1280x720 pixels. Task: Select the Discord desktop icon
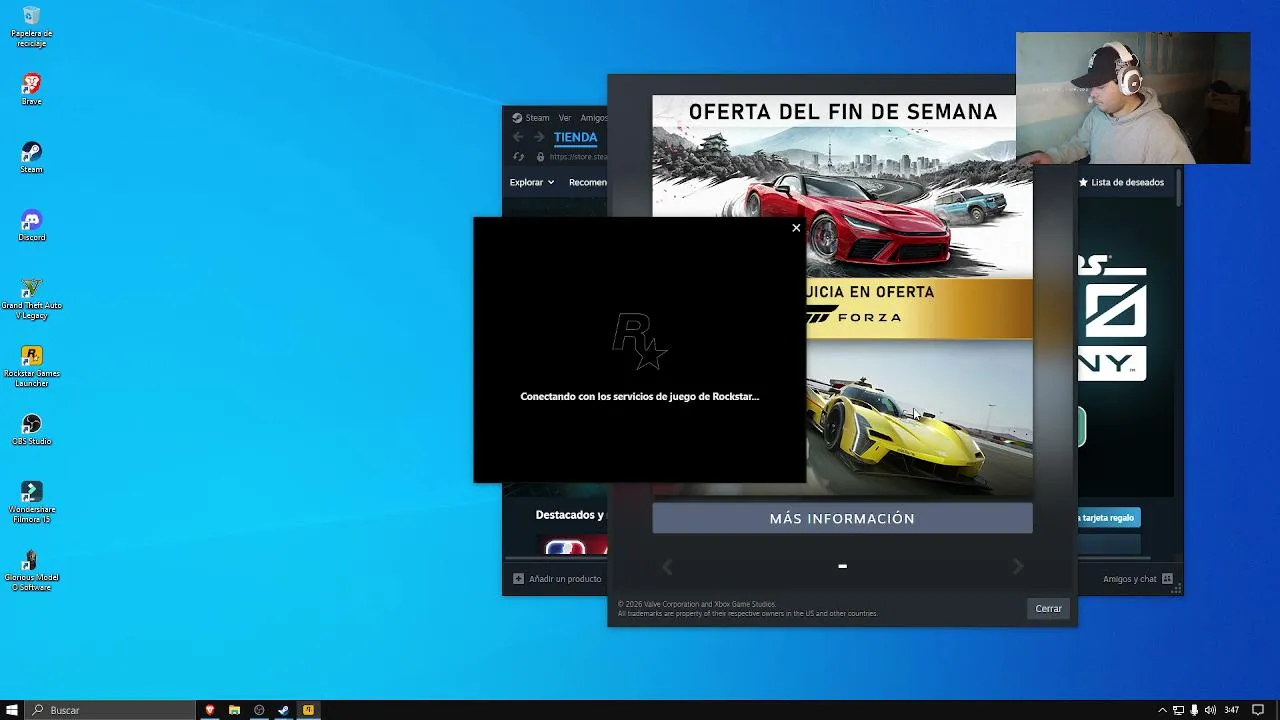[31, 225]
